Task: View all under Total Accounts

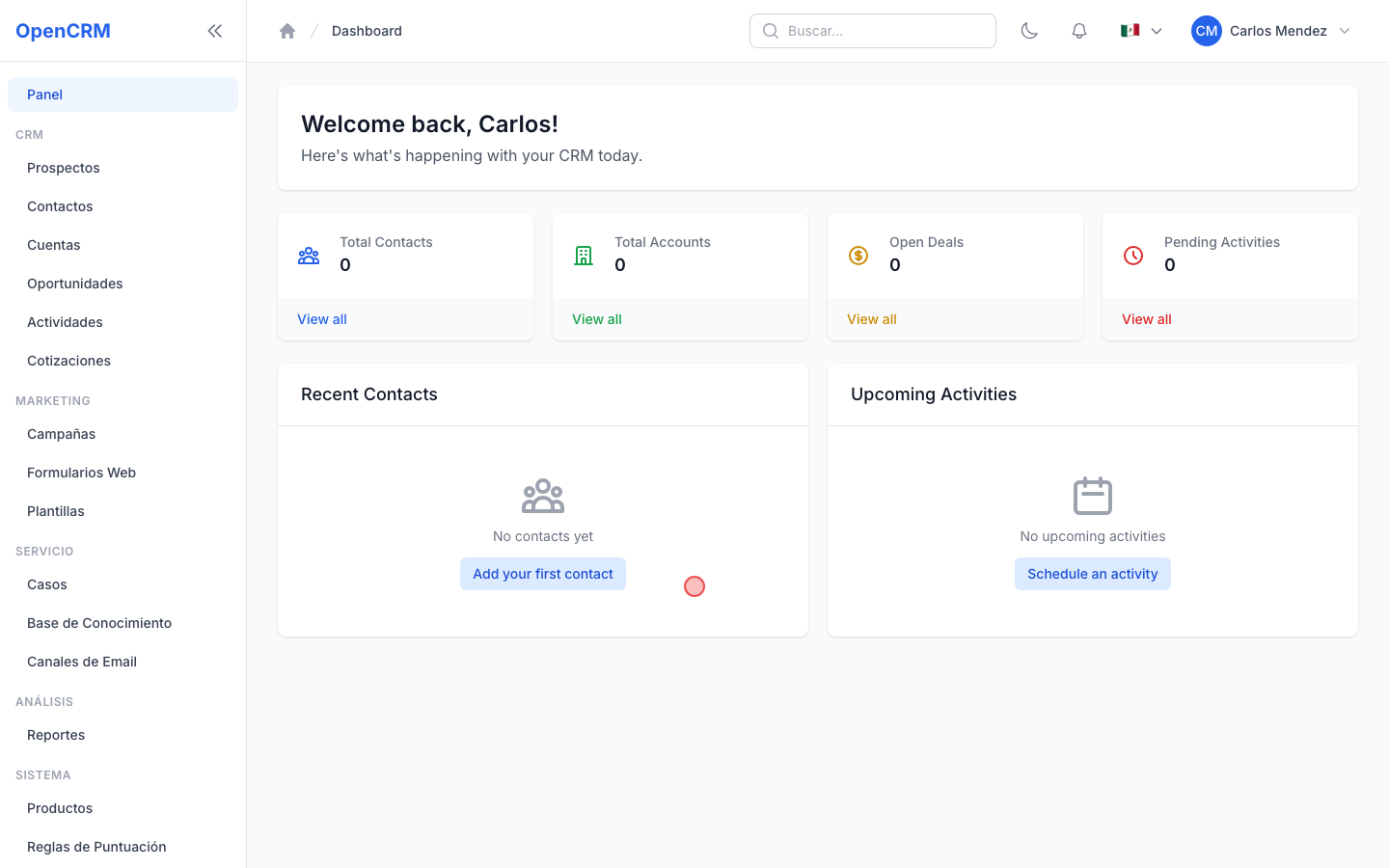Action: tap(597, 319)
